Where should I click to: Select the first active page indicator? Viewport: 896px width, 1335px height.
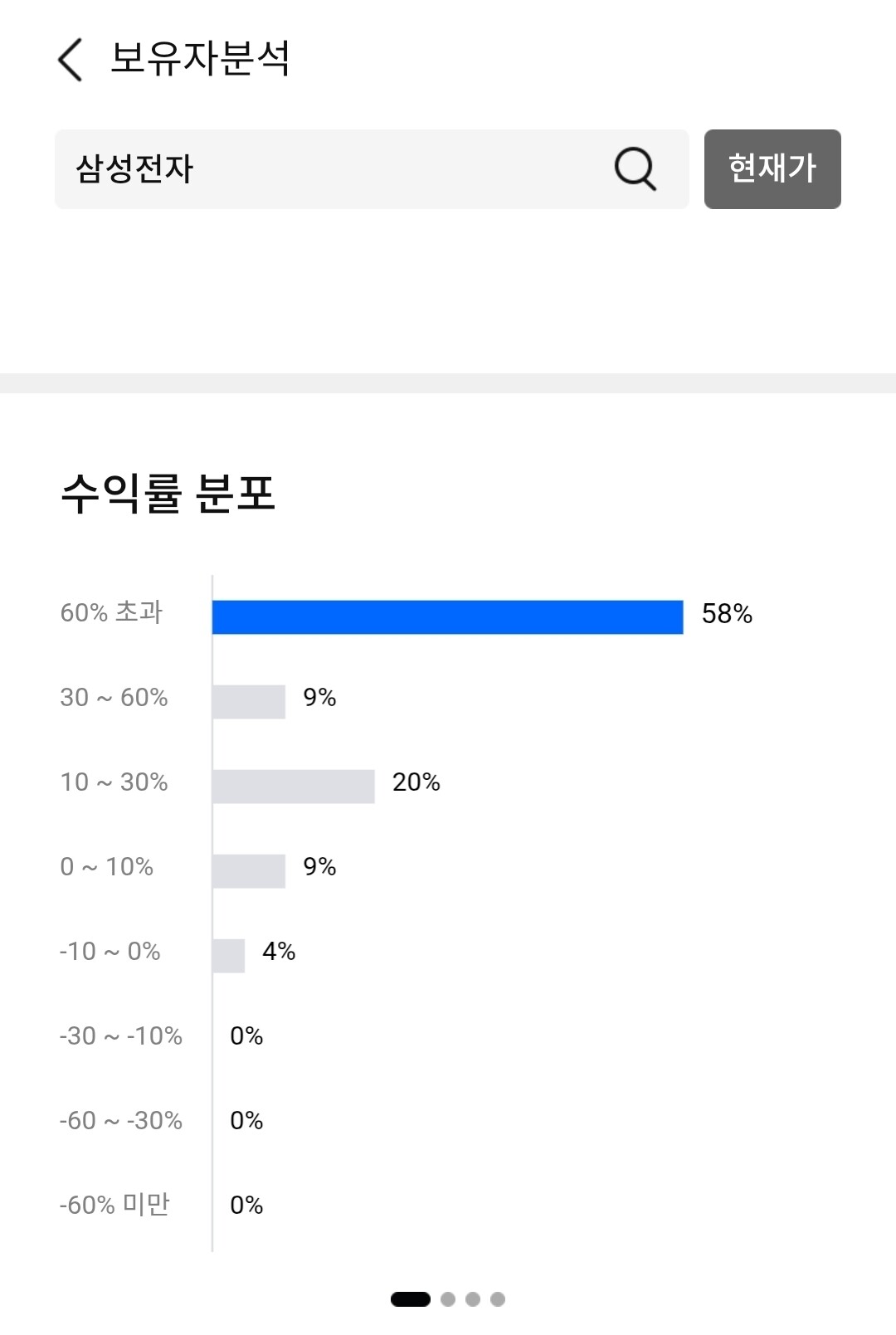tap(411, 1299)
